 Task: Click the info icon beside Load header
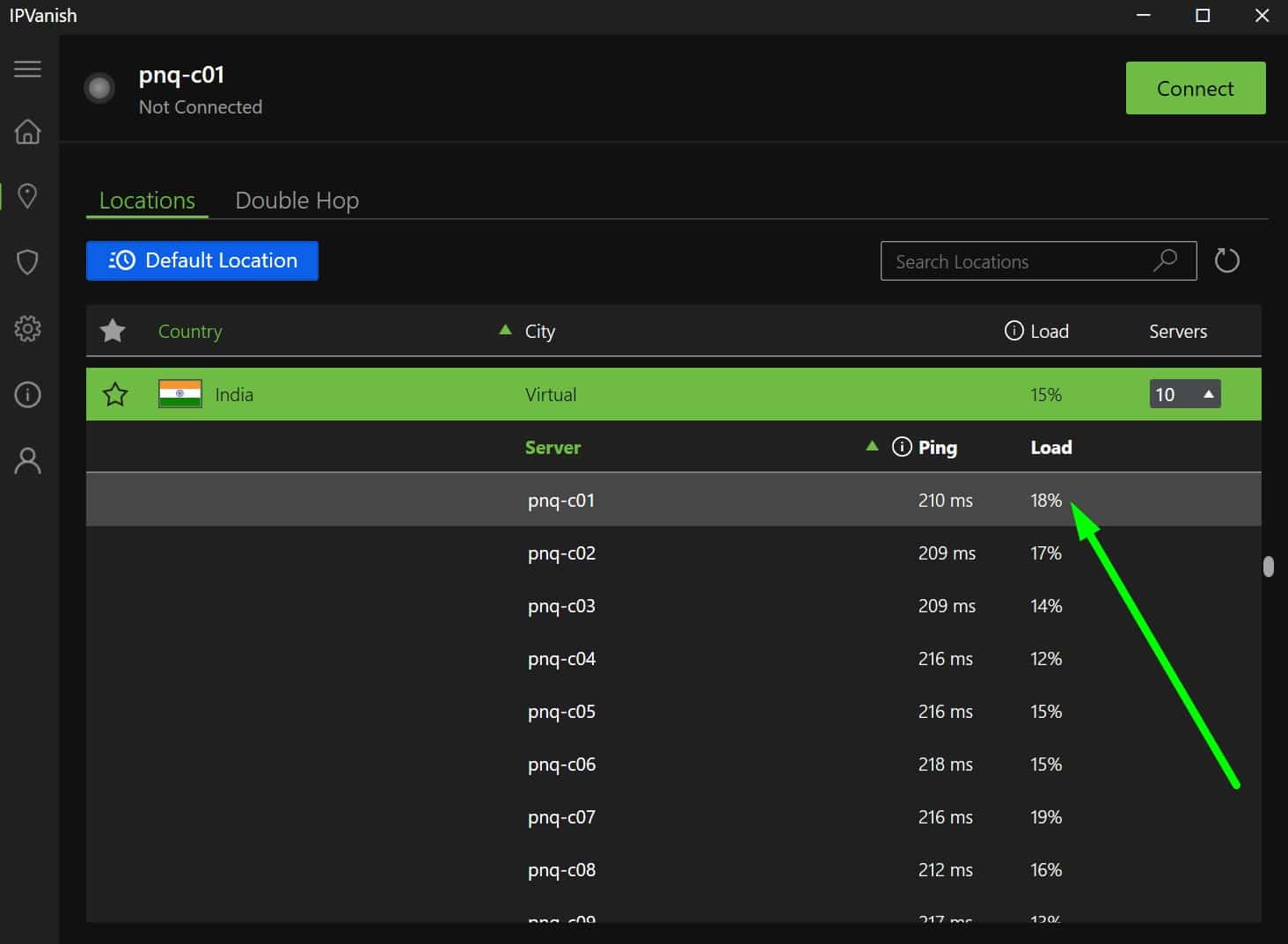(1014, 331)
